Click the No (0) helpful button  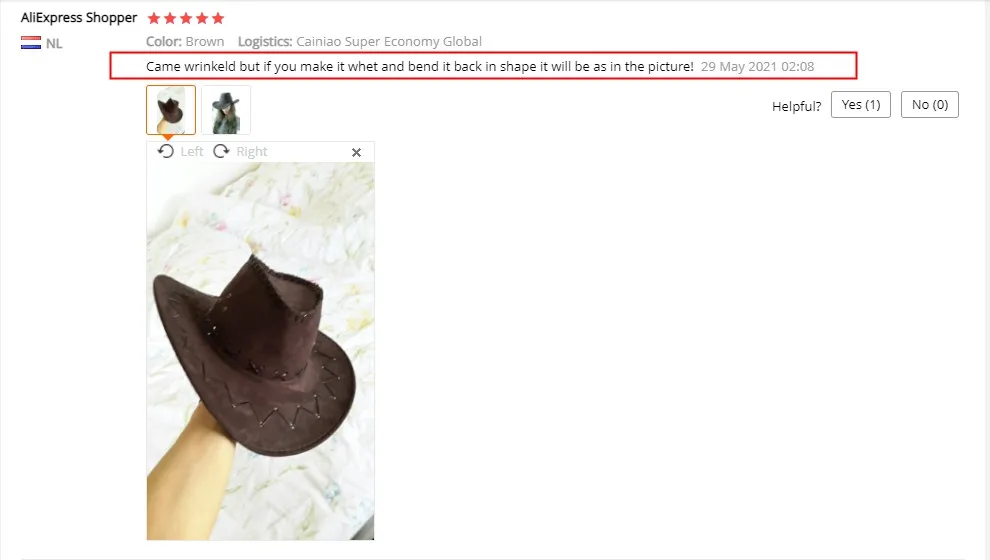click(x=929, y=104)
